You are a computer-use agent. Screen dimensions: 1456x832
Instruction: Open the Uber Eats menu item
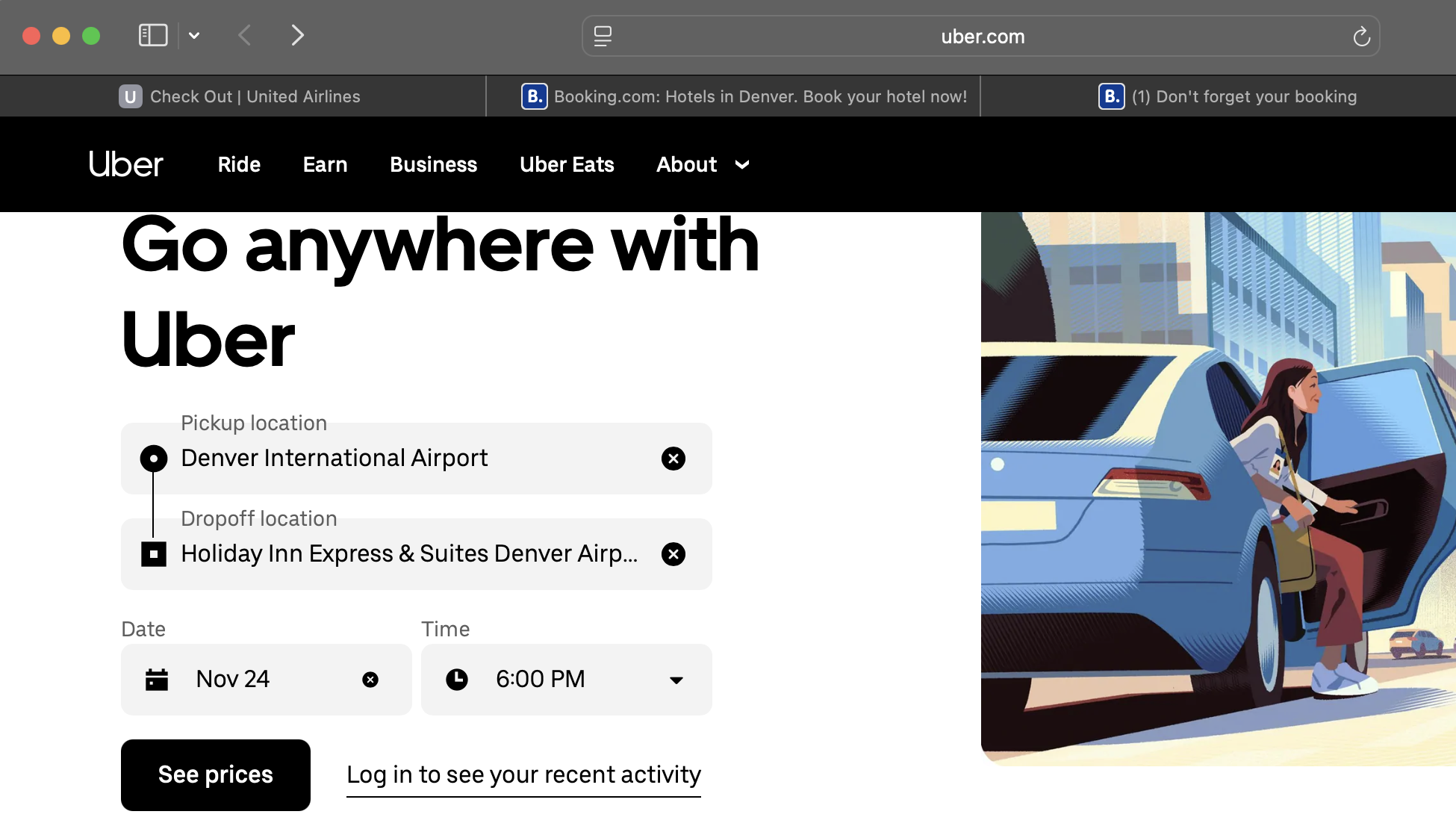coord(567,164)
